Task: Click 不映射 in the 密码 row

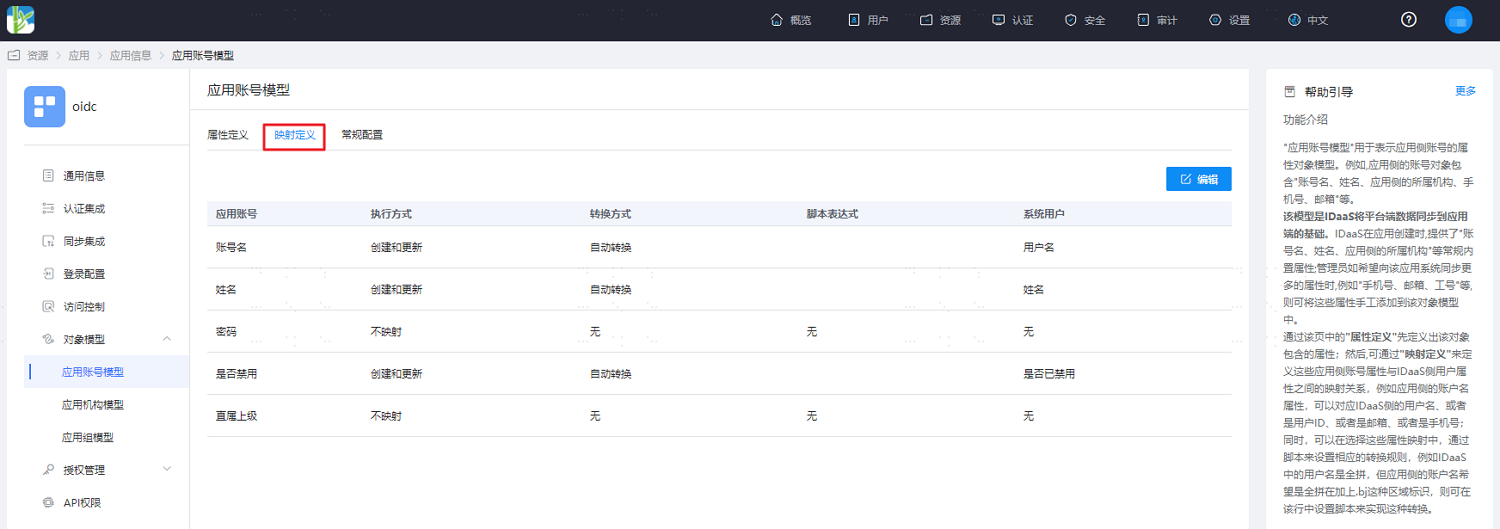Action: click(386, 331)
